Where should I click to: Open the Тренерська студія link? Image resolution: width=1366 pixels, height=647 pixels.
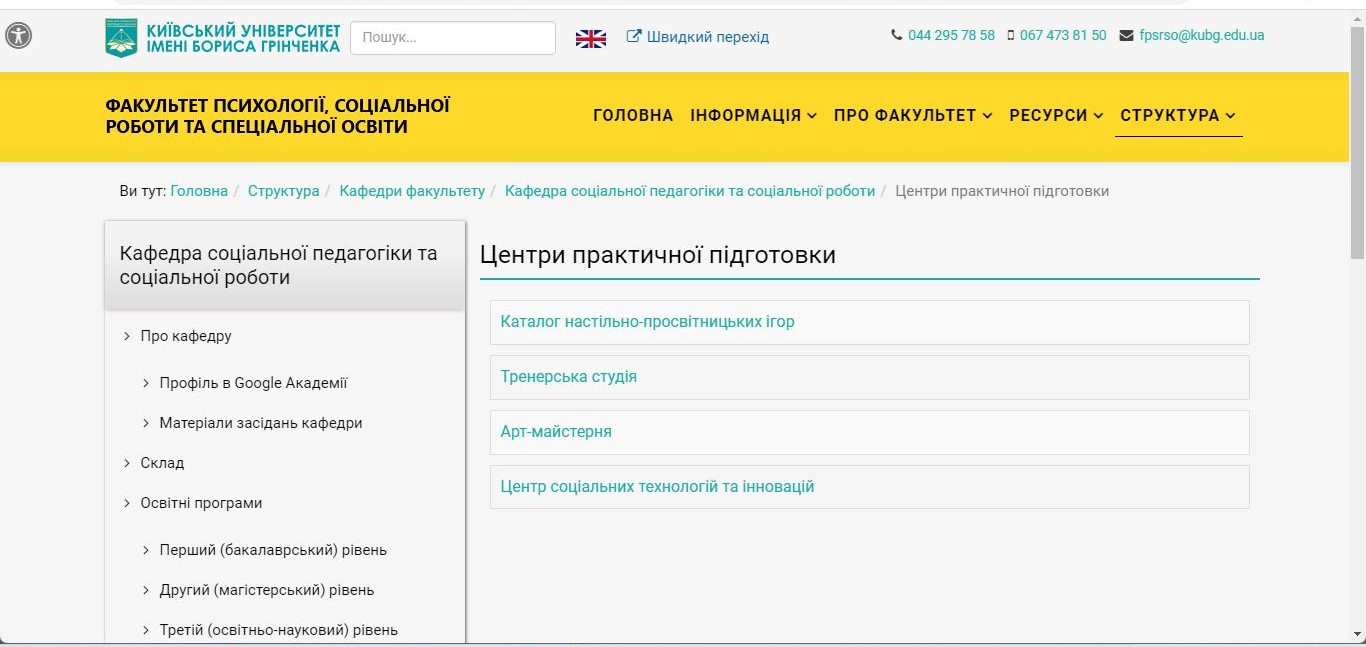point(568,377)
